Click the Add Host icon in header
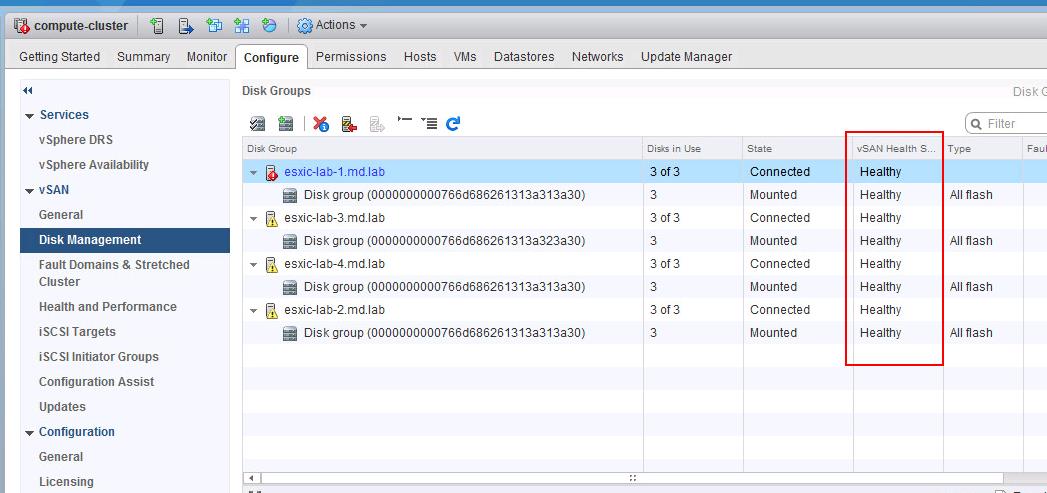Screen dimensions: 1047x493 pos(157,25)
